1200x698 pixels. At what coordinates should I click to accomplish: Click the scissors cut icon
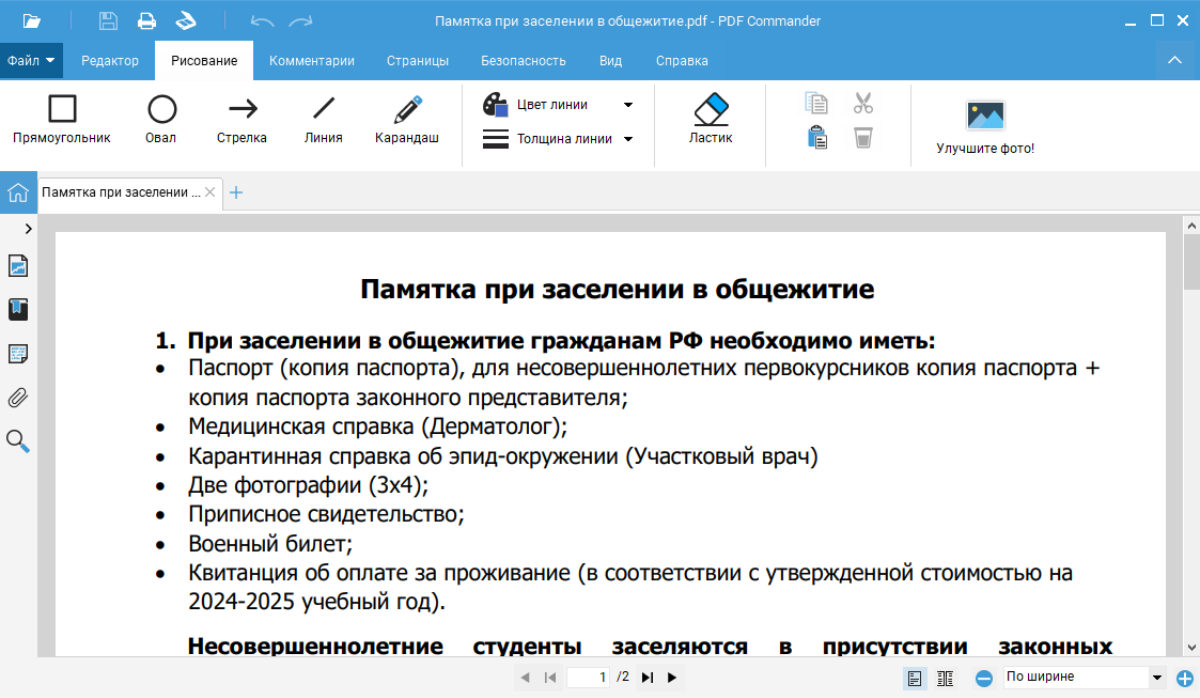864,103
